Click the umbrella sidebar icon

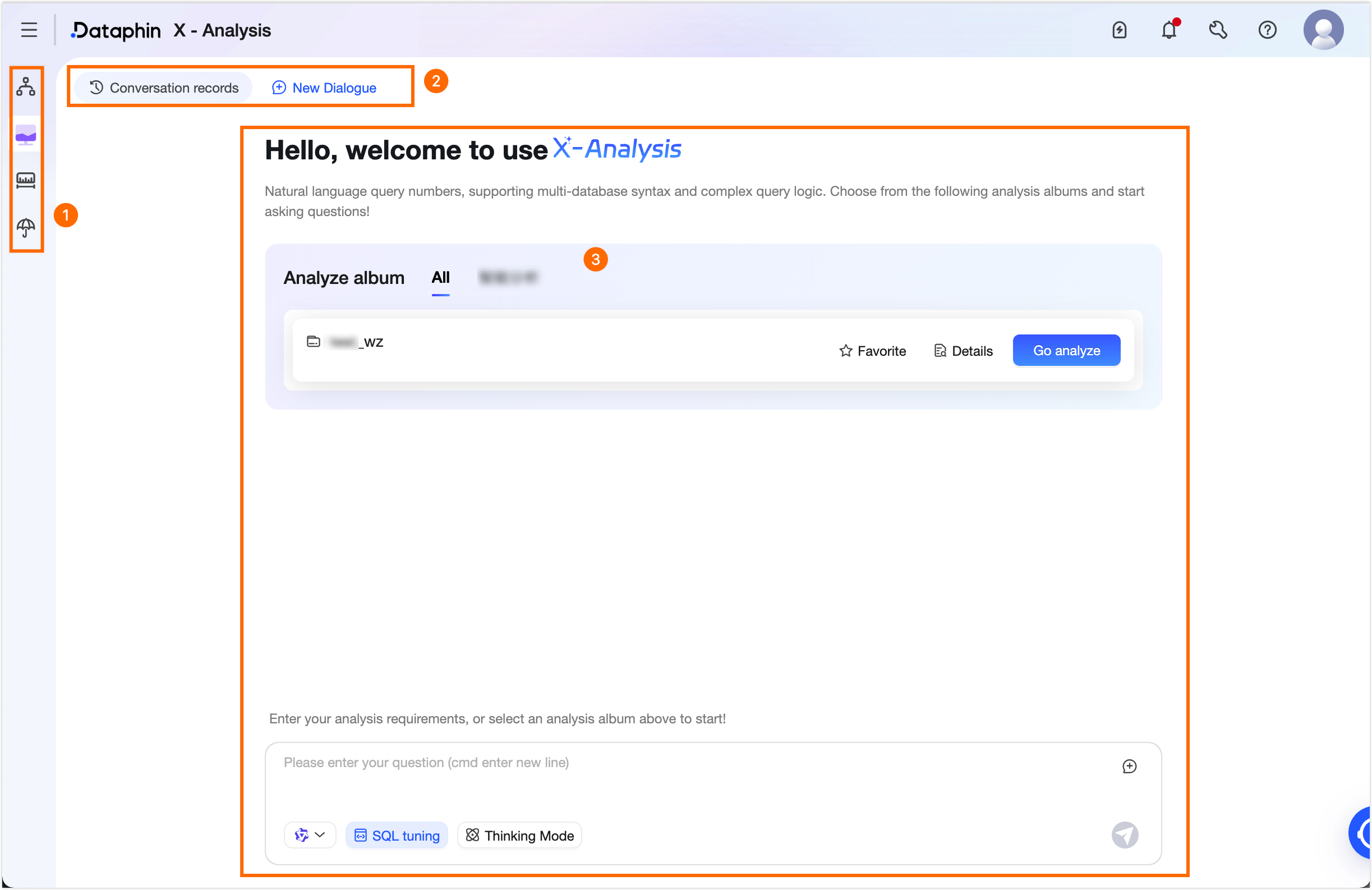coord(26,227)
